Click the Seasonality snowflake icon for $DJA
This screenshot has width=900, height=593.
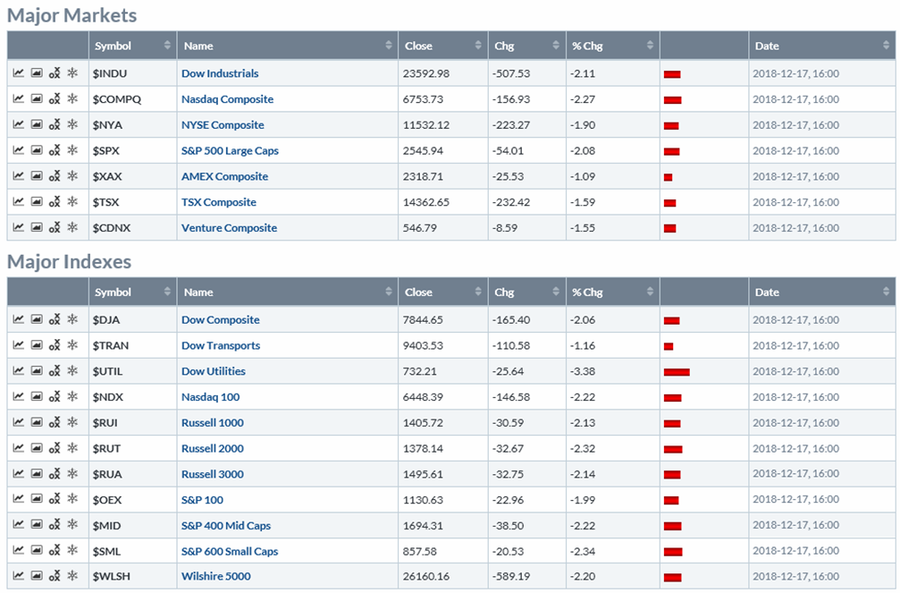[x=72, y=320]
